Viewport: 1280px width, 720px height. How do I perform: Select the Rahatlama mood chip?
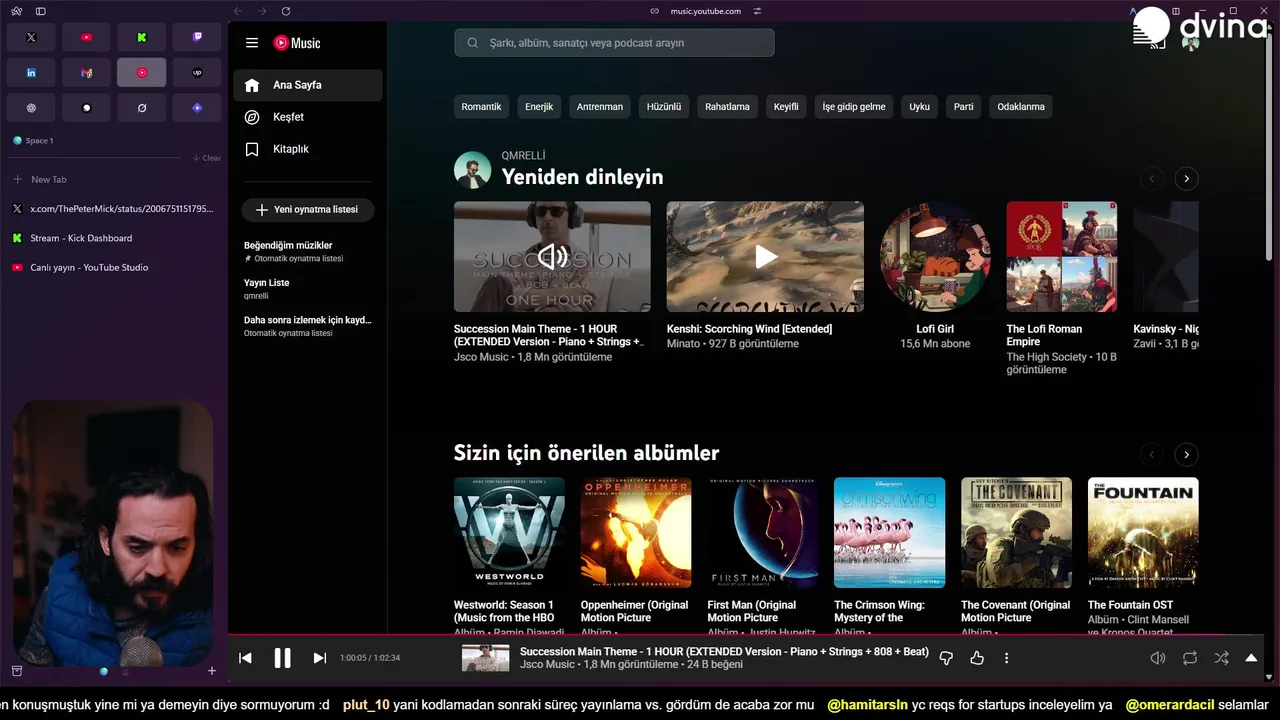pos(727,107)
